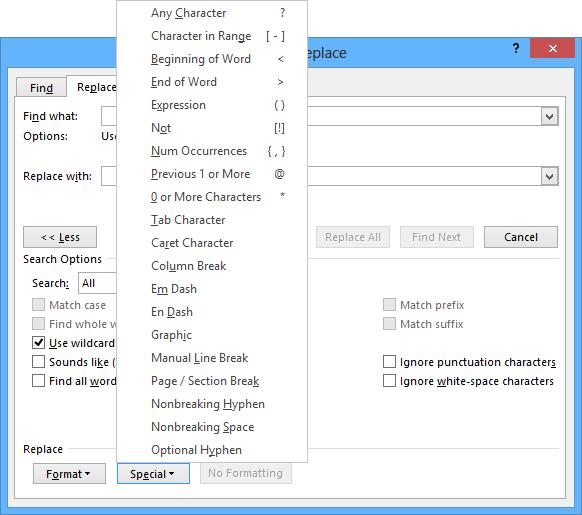Collapse options with the Less button
This screenshot has width=582, height=515.
60,237
